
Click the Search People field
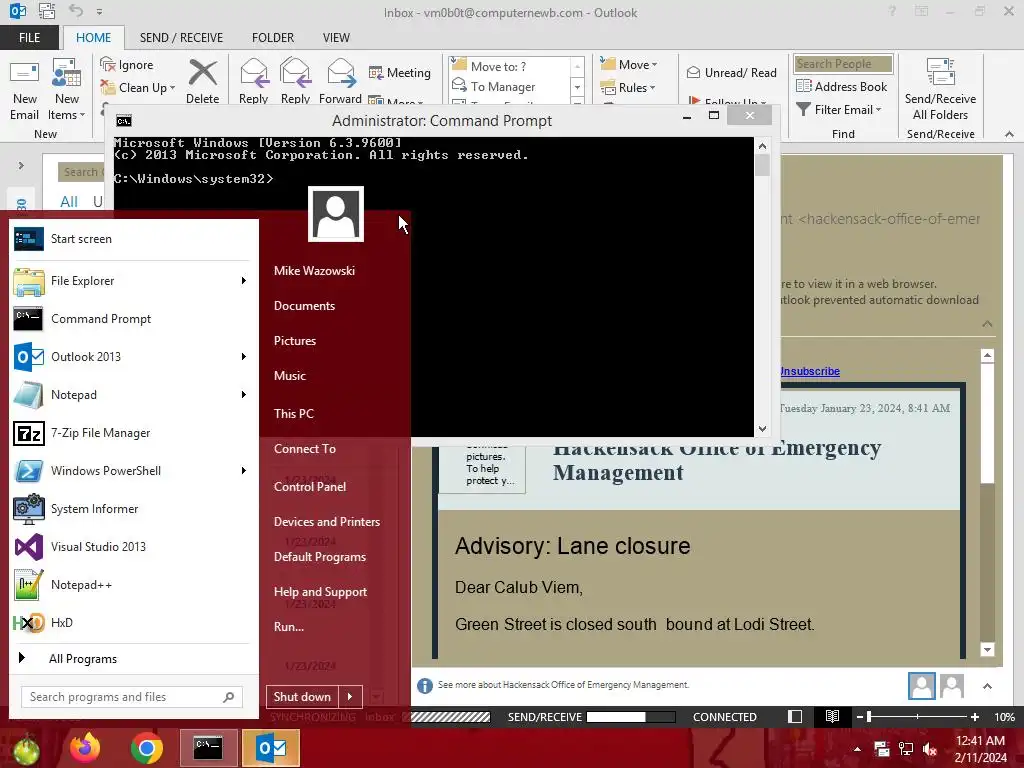843,64
